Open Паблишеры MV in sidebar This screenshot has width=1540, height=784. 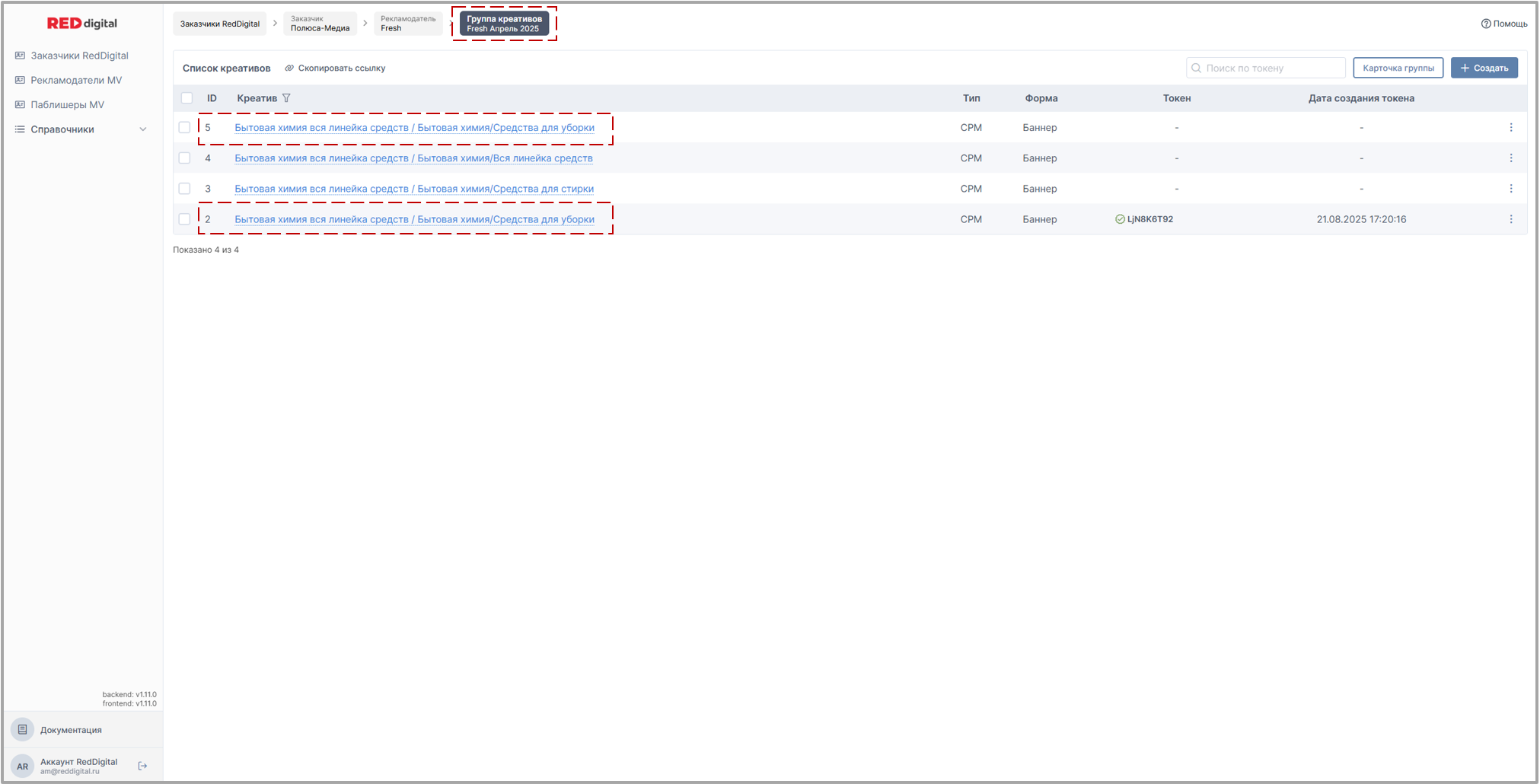[67, 105]
